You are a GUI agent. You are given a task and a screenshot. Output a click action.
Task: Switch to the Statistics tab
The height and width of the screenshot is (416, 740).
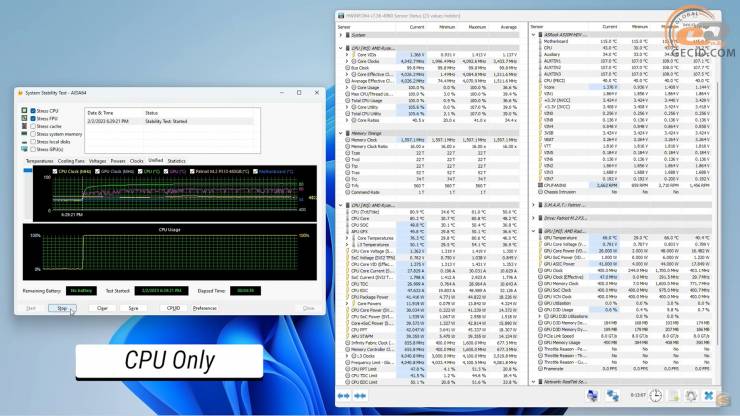coord(177,161)
